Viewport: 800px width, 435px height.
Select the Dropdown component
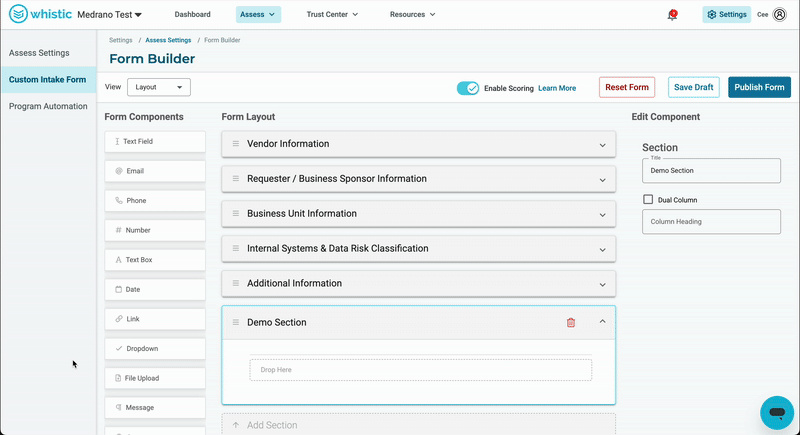(x=155, y=348)
